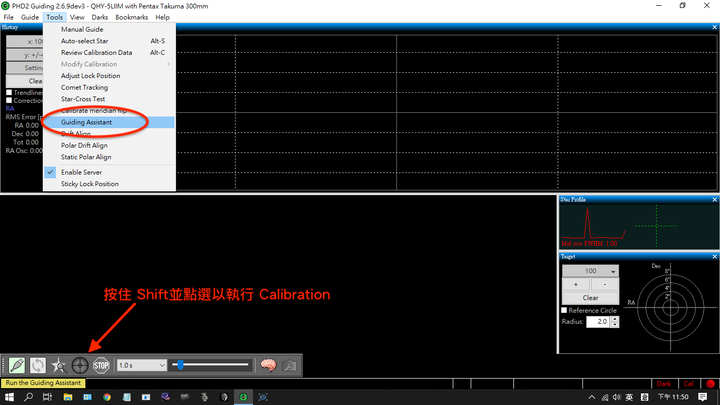Open the brain advanced settings icon
The height and width of the screenshot is (405, 720).
[268, 366]
